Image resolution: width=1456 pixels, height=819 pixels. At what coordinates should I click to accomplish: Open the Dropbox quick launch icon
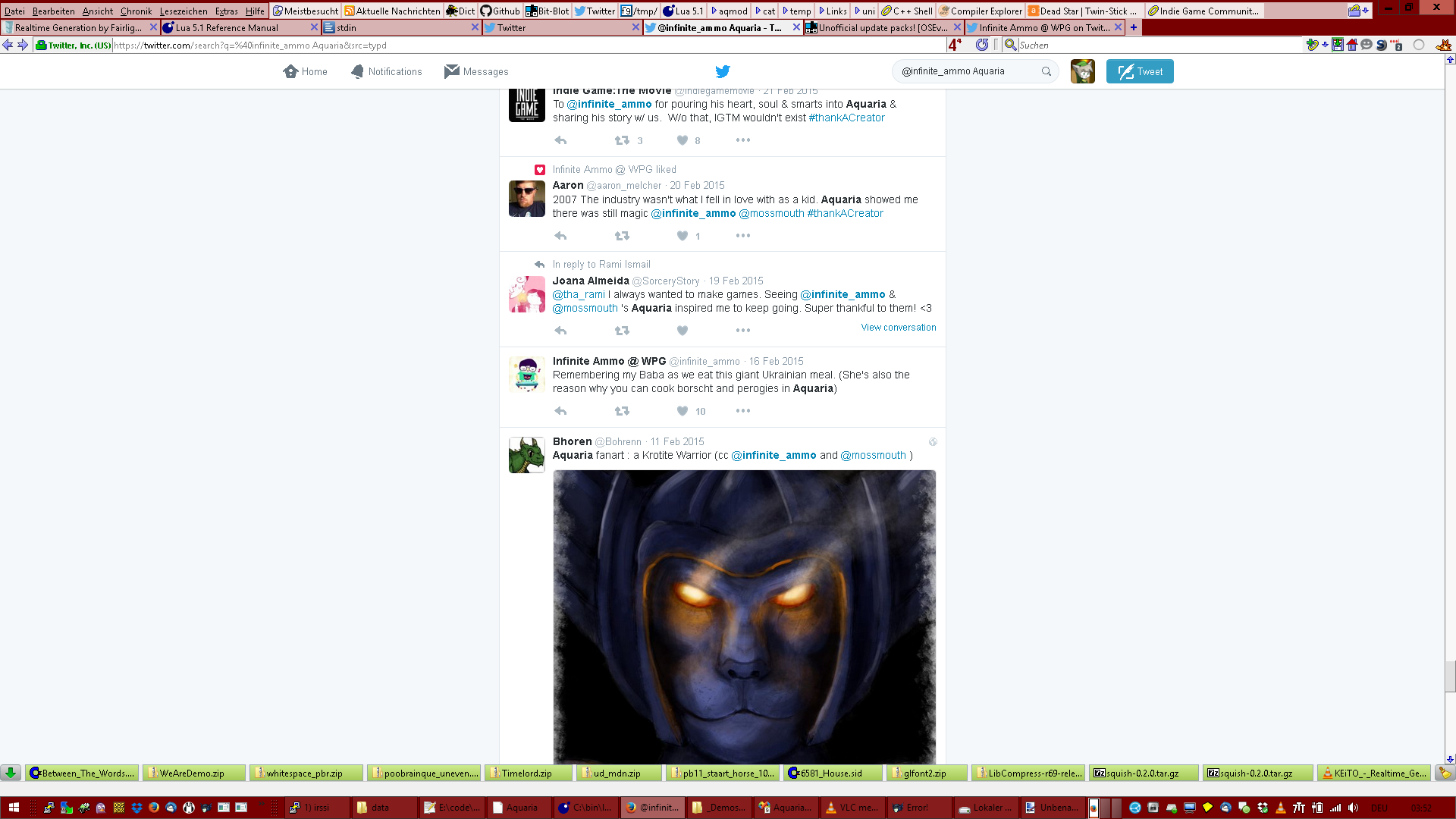pyautogui.click(x=136, y=808)
